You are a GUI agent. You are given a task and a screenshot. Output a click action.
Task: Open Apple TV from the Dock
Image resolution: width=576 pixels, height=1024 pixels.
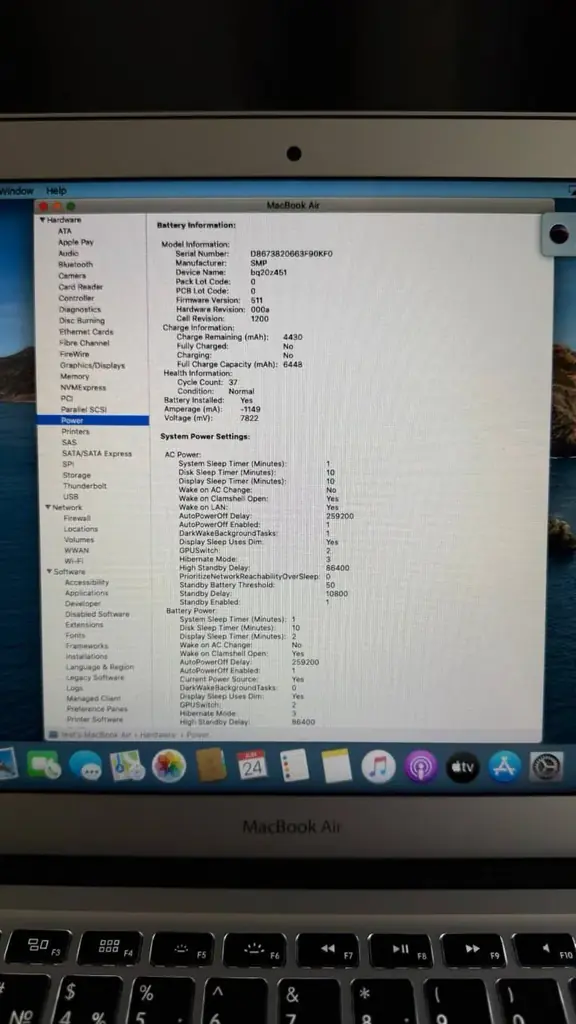coord(462,767)
